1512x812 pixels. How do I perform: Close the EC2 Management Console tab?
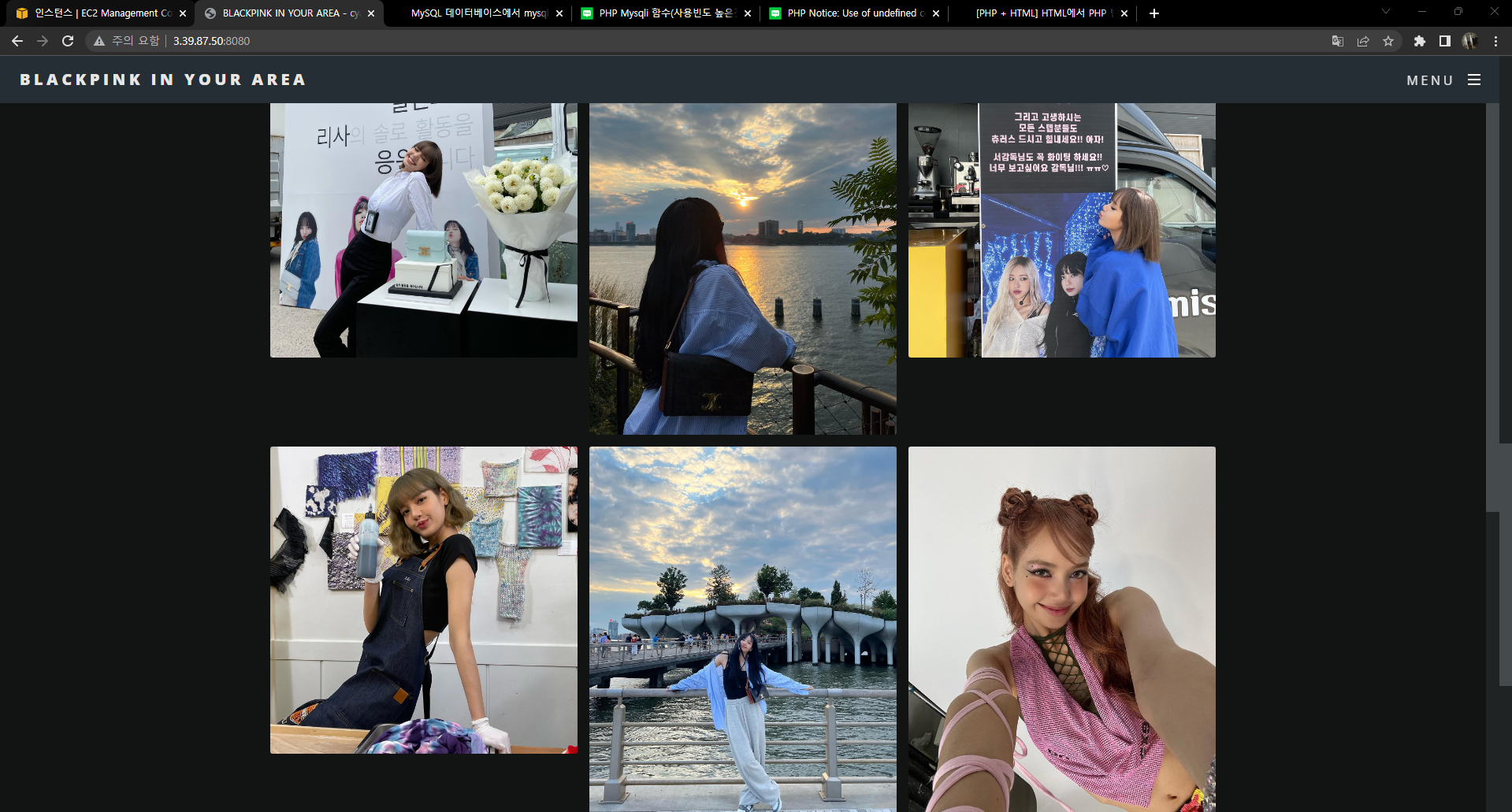(183, 13)
